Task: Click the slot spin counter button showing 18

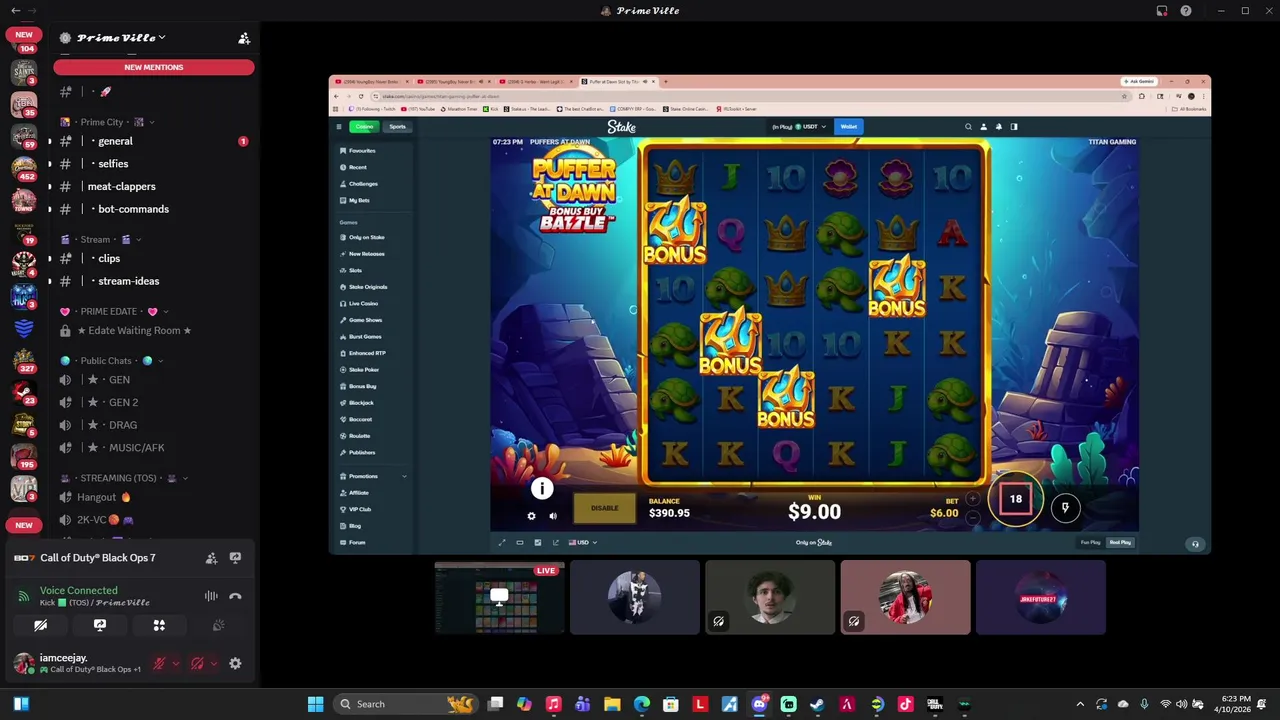Action: (x=1016, y=499)
